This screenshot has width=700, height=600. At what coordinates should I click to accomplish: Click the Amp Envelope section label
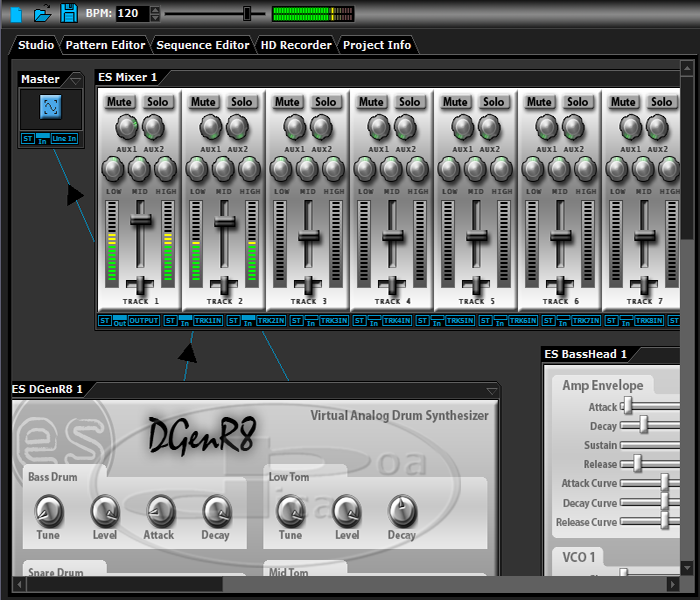(602, 386)
